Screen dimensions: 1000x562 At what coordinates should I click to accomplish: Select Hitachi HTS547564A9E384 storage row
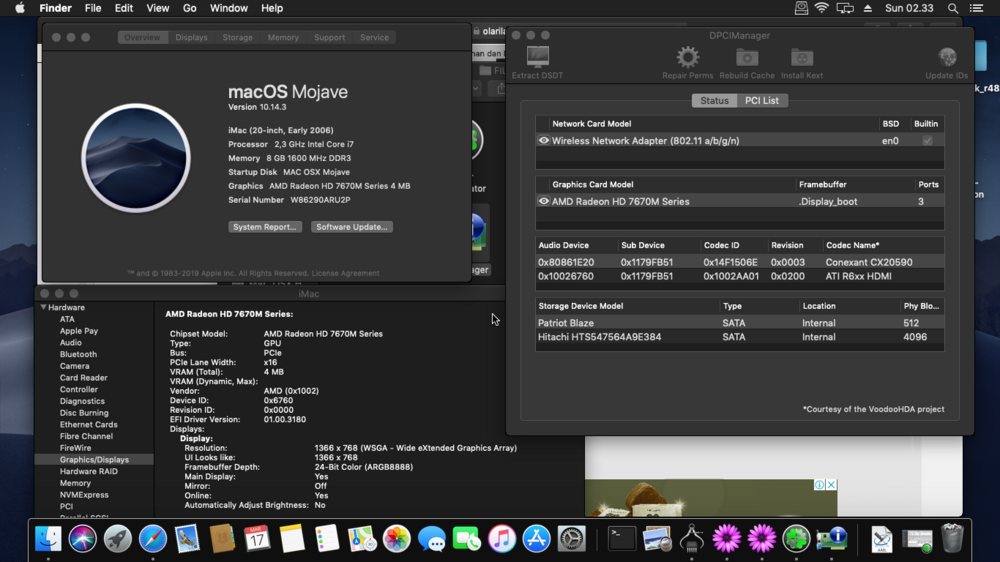pos(740,337)
